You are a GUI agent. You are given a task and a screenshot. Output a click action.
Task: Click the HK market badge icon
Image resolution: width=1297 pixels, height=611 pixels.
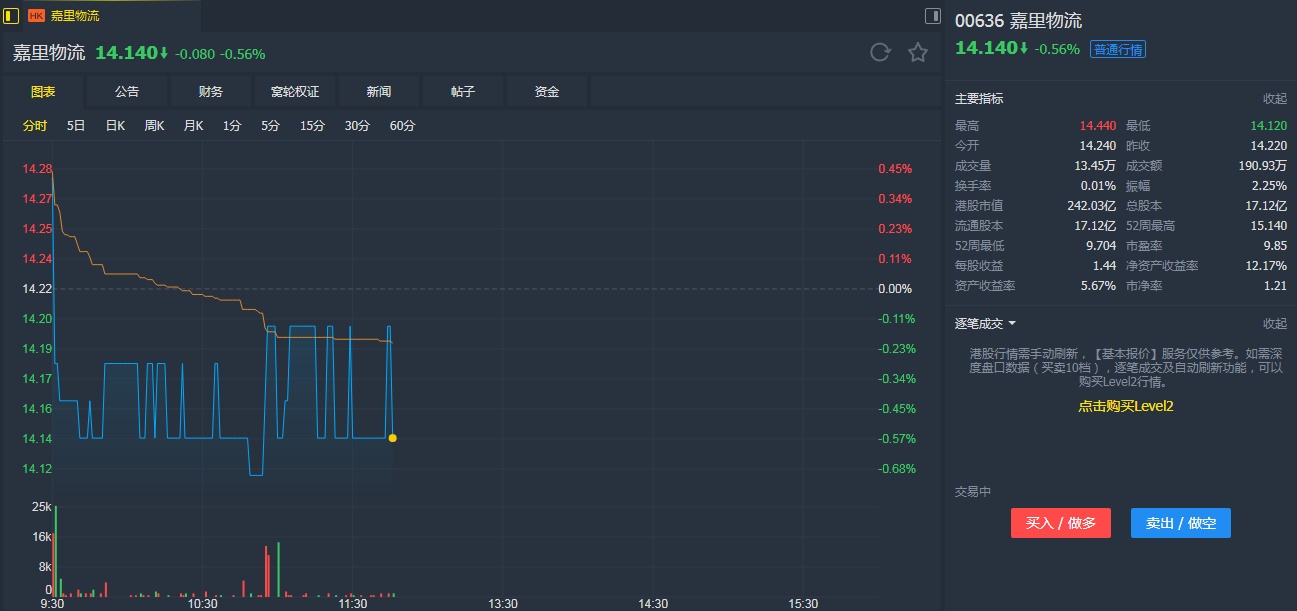coord(36,16)
